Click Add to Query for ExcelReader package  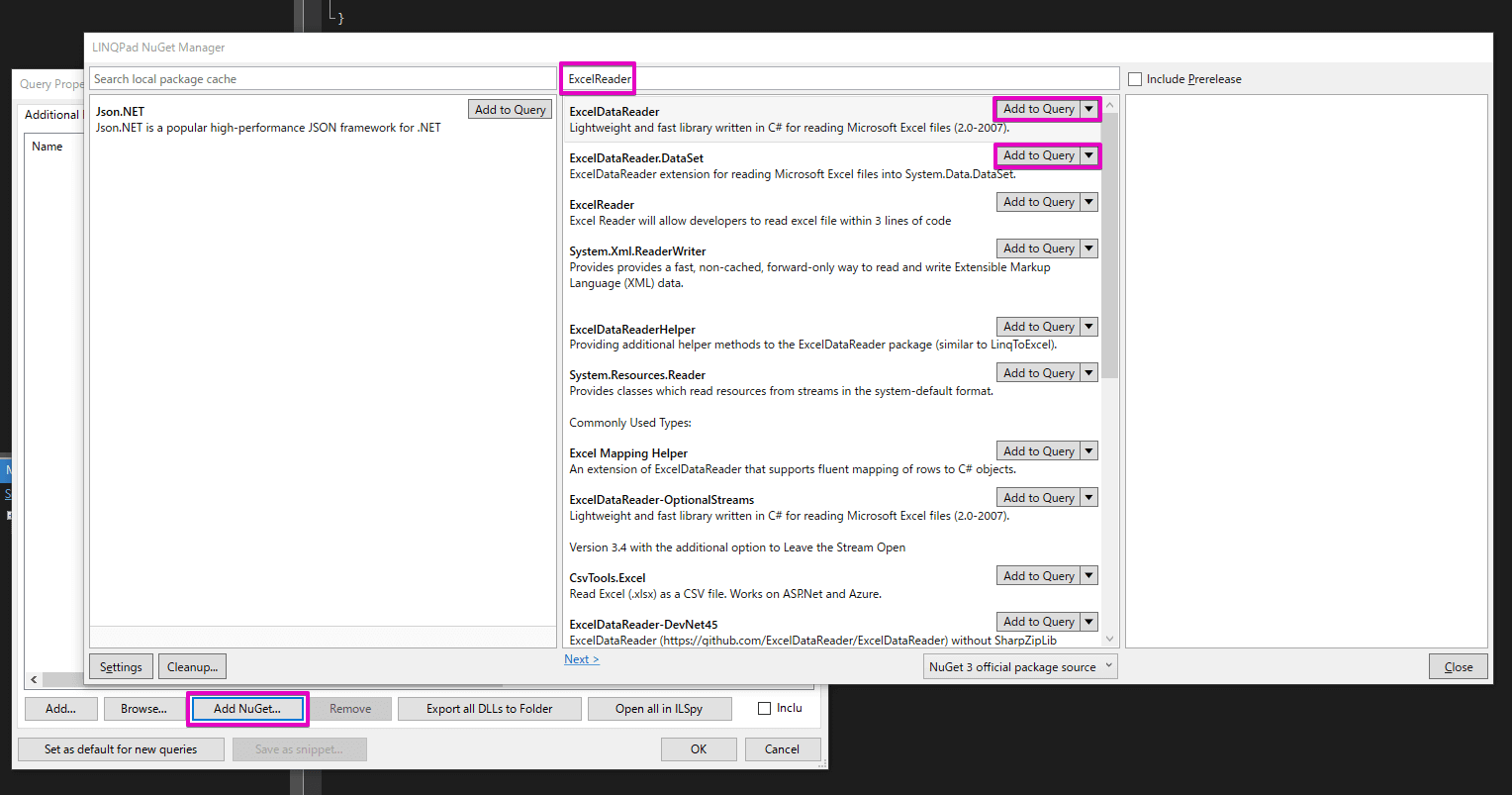(1038, 202)
